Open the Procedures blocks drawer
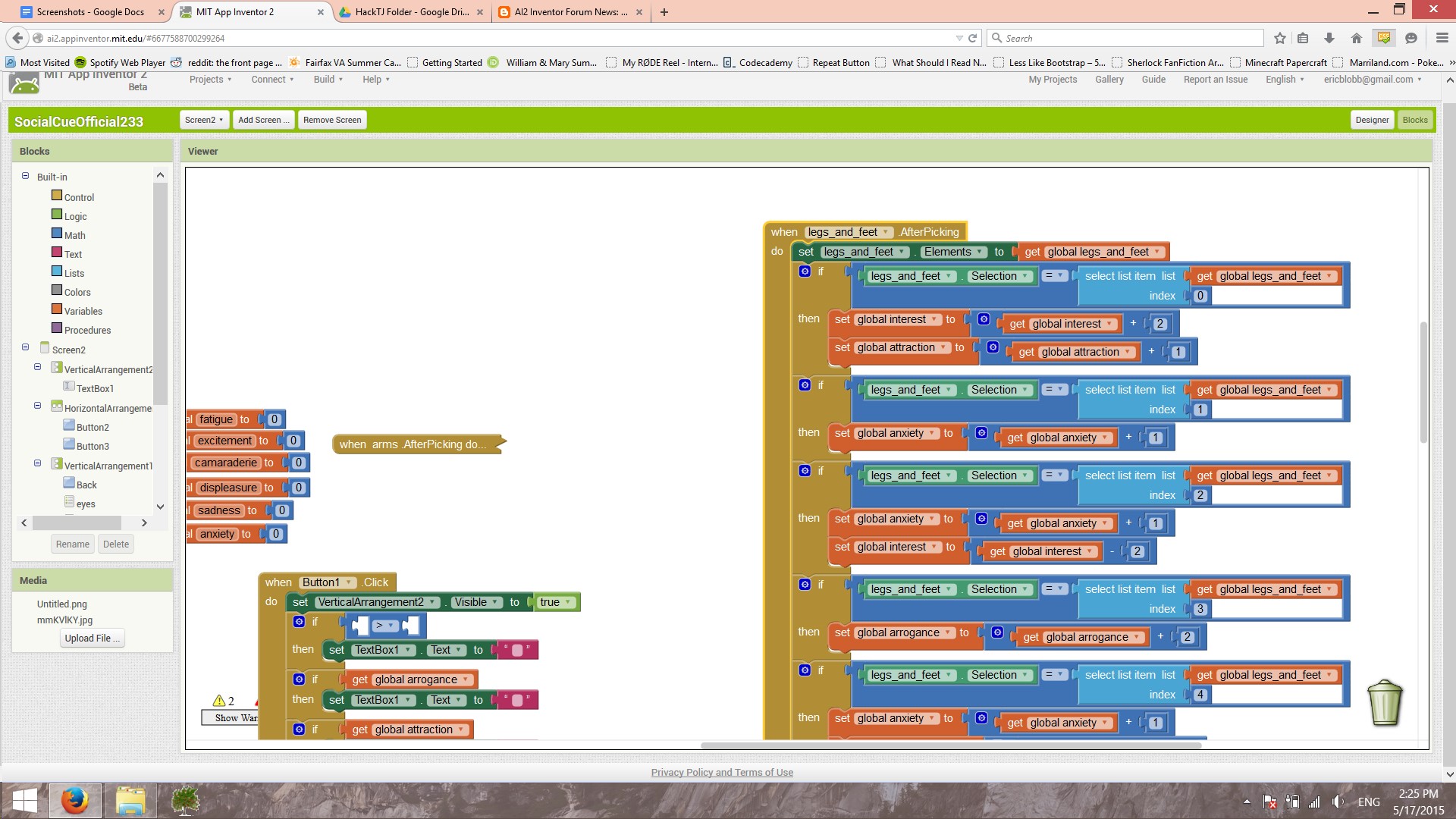Viewport: 1456px width, 819px height. tap(87, 330)
